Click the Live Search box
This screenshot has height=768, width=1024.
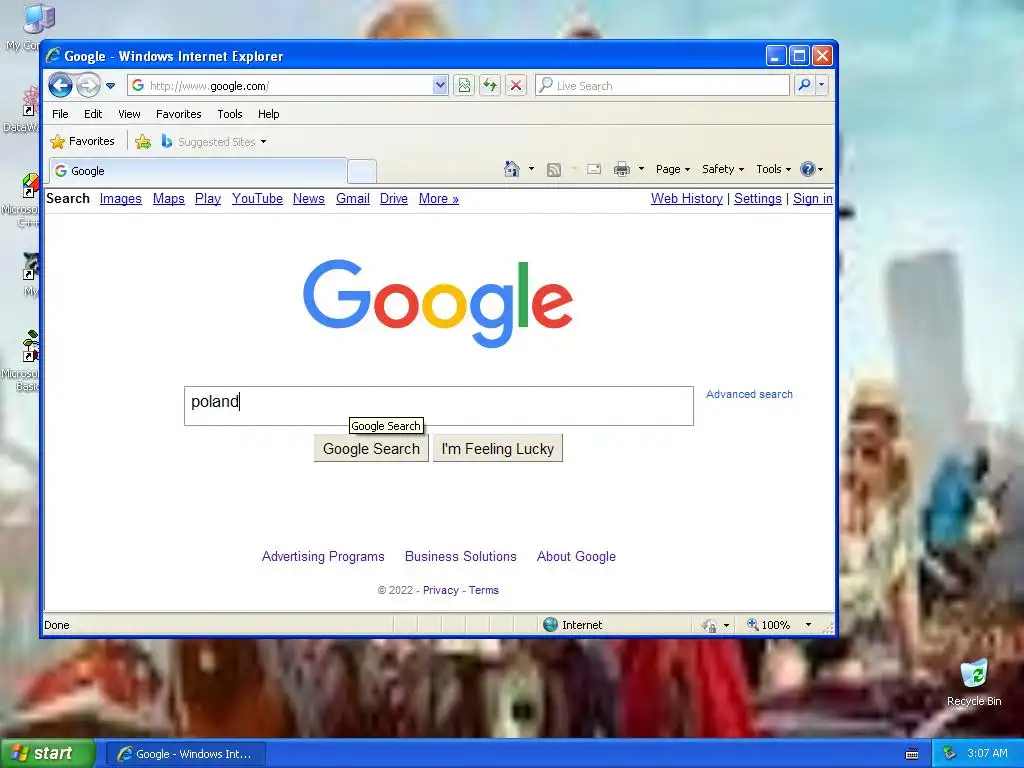(662, 86)
